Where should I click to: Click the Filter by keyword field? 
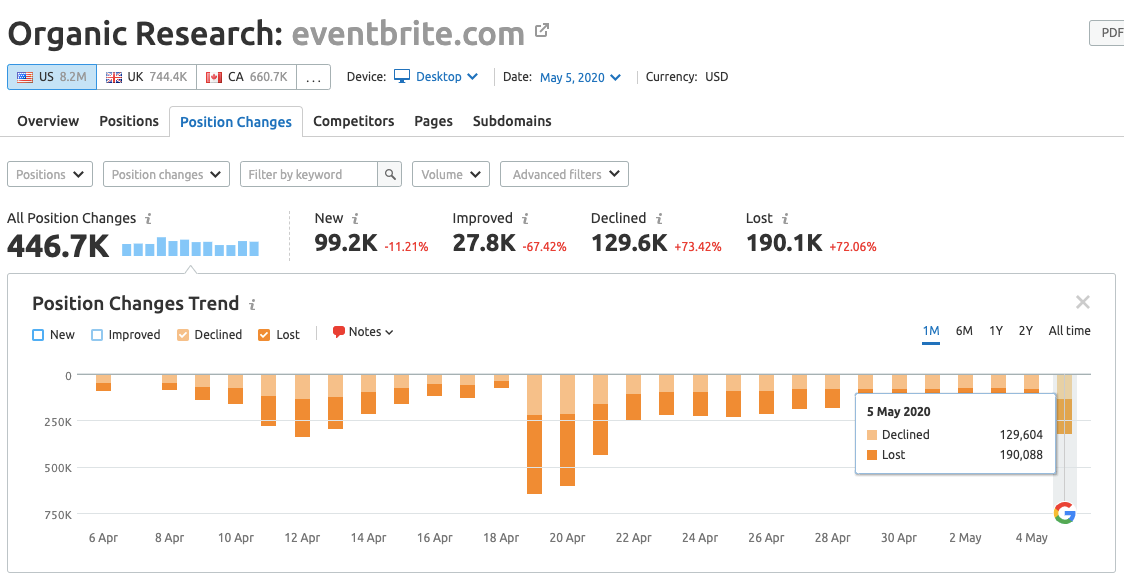[x=308, y=174]
